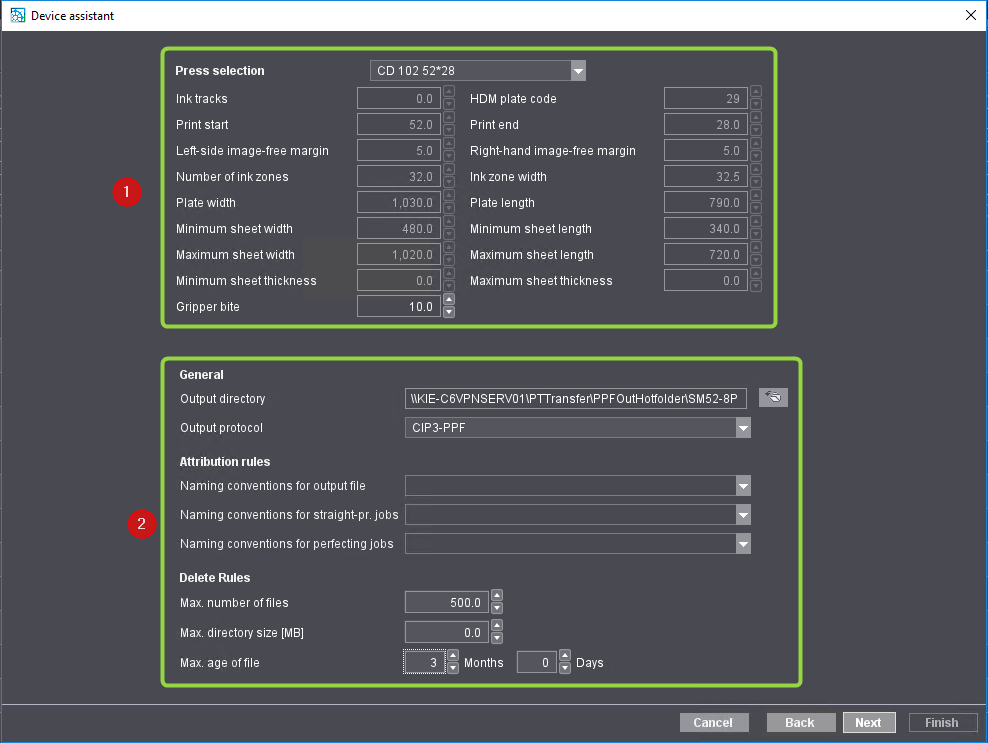
Task: Expand the Output protocol CIP3-PPF dropdown
Action: click(742, 428)
